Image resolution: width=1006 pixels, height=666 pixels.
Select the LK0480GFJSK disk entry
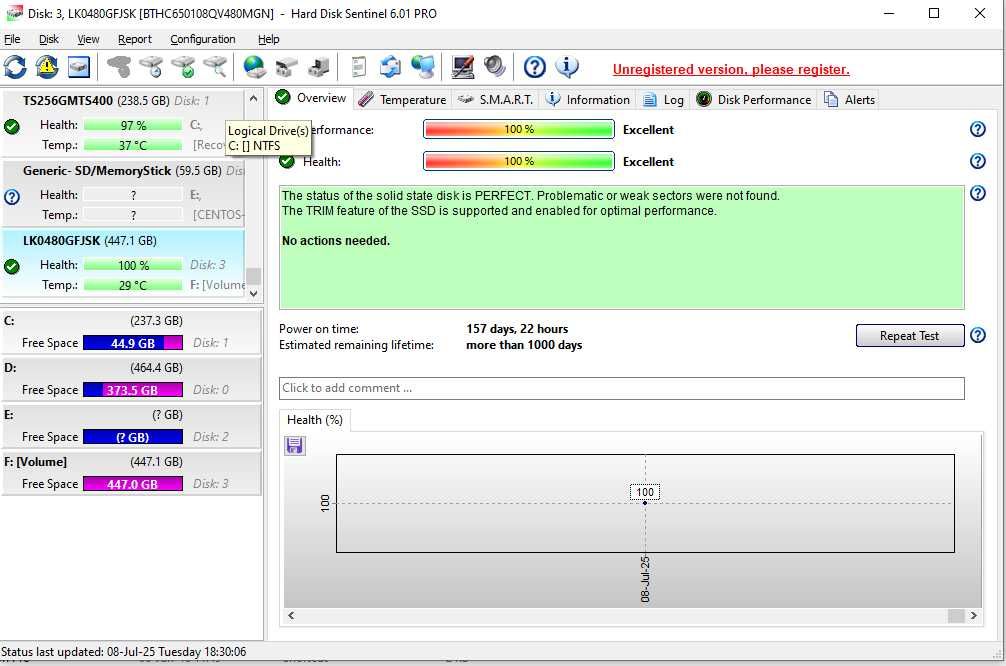click(x=123, y=263)
